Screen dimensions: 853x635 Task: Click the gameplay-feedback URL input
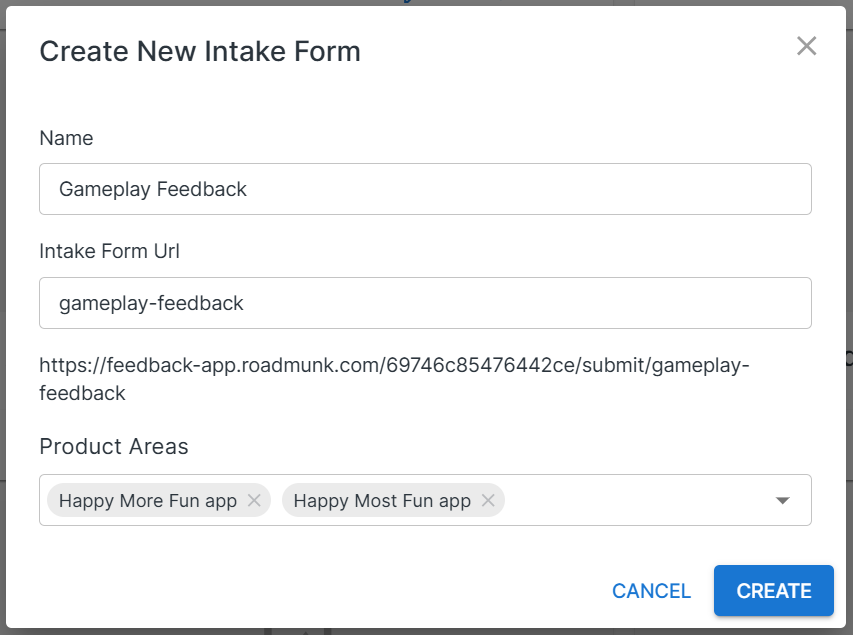pos(425,302)
